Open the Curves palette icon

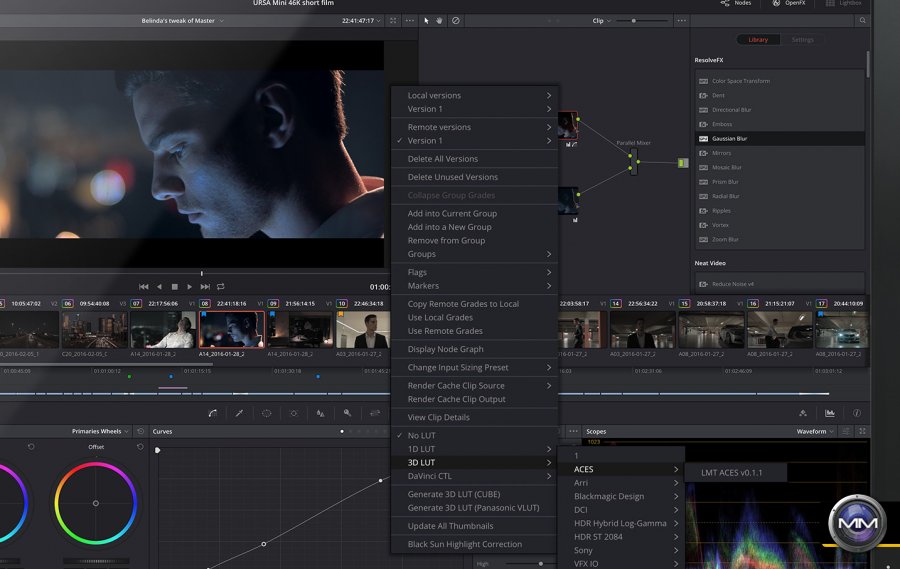tap(212, 413)
